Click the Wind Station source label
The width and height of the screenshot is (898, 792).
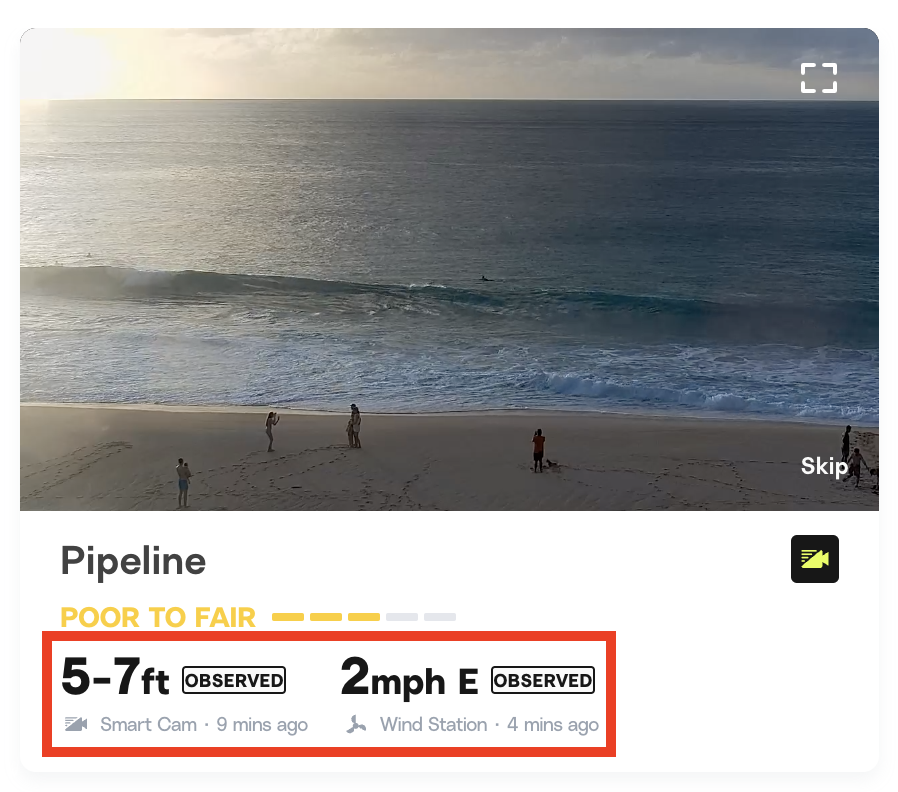433,724
